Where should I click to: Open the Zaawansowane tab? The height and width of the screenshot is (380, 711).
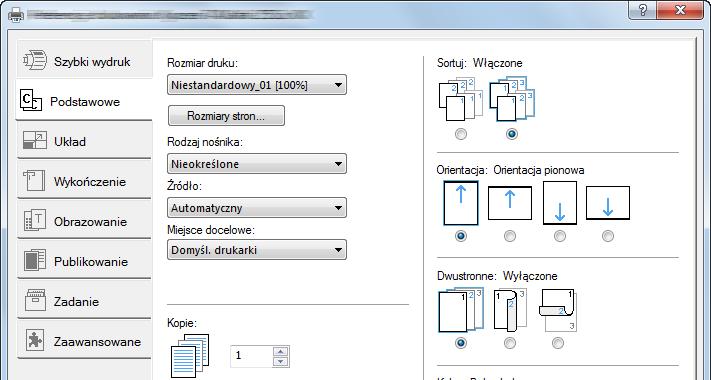pos(84,341)
